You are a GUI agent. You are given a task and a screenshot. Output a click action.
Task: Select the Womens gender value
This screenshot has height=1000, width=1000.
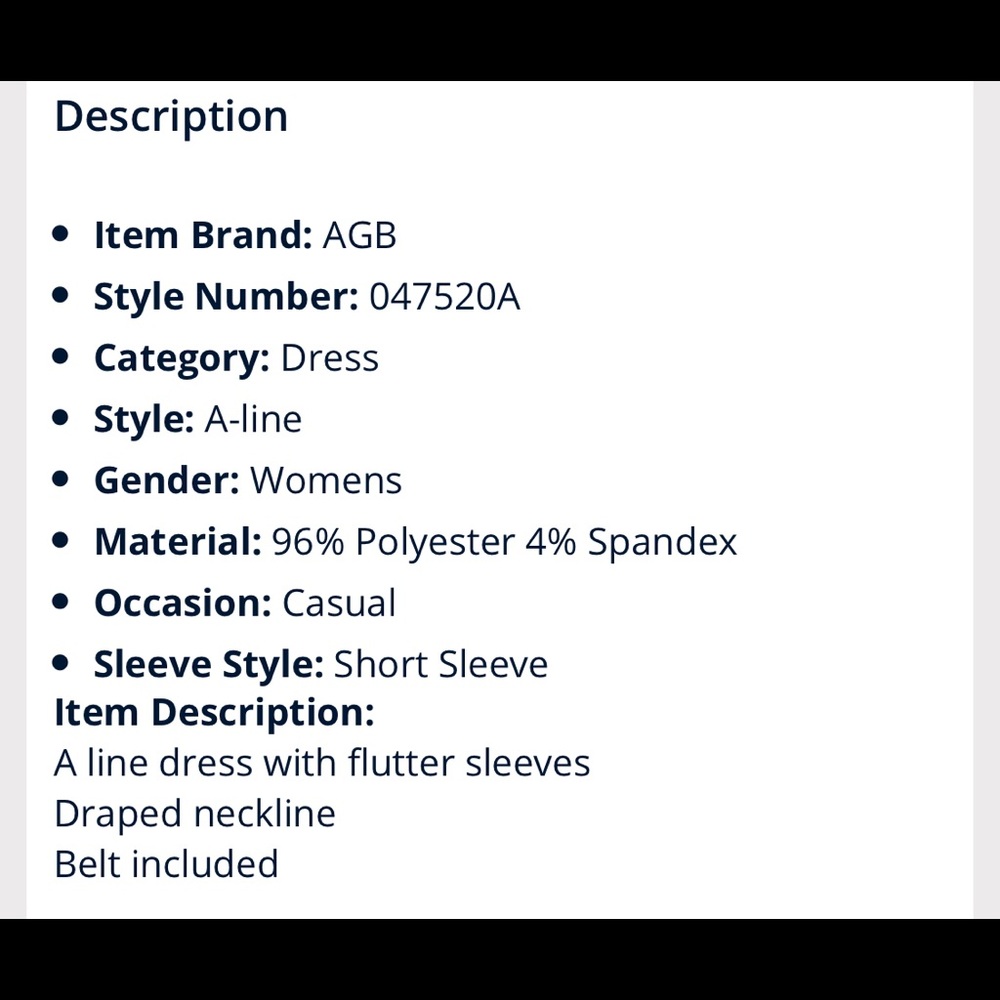pos(326,481)
